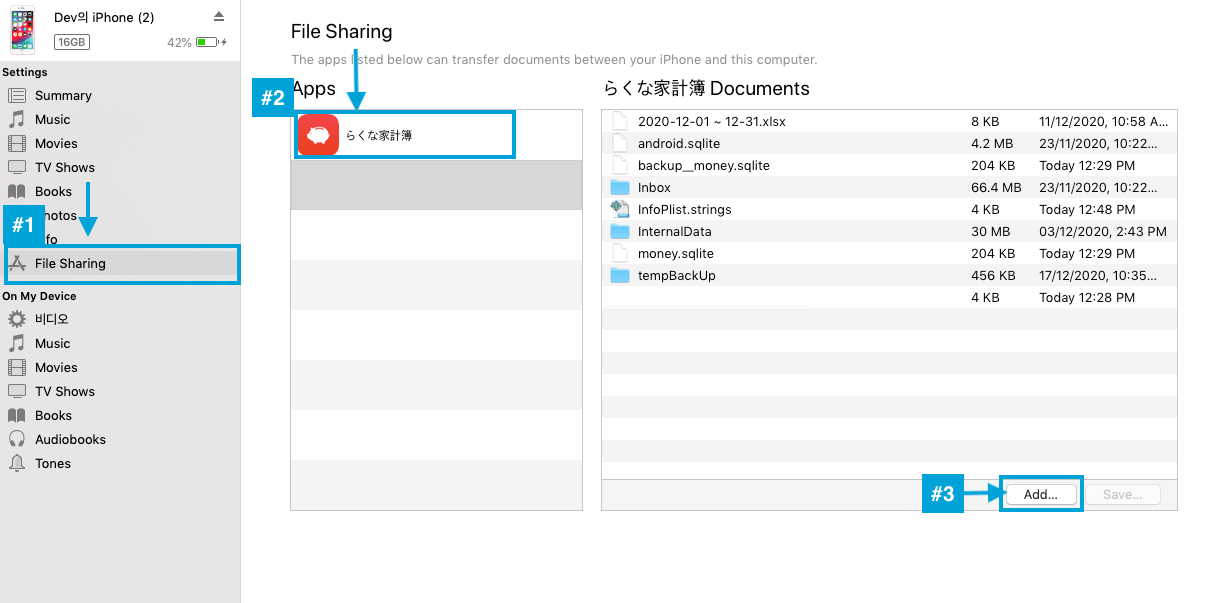This screenshot has height=603, width=1217.
Task: Open Tones under On My Device
Action: [x=52, y=464]
